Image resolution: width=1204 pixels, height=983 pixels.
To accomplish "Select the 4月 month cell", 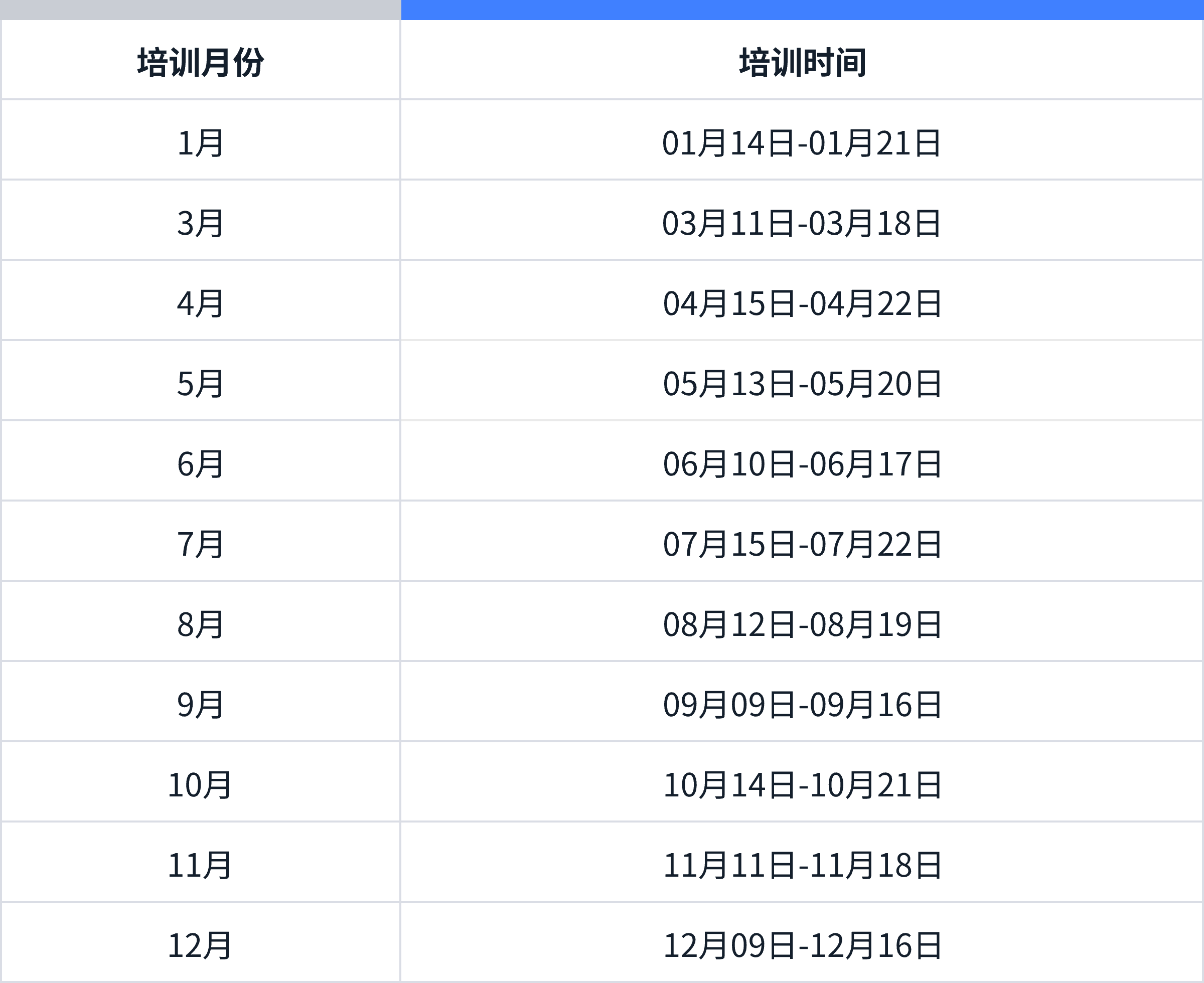I will 201,303.
